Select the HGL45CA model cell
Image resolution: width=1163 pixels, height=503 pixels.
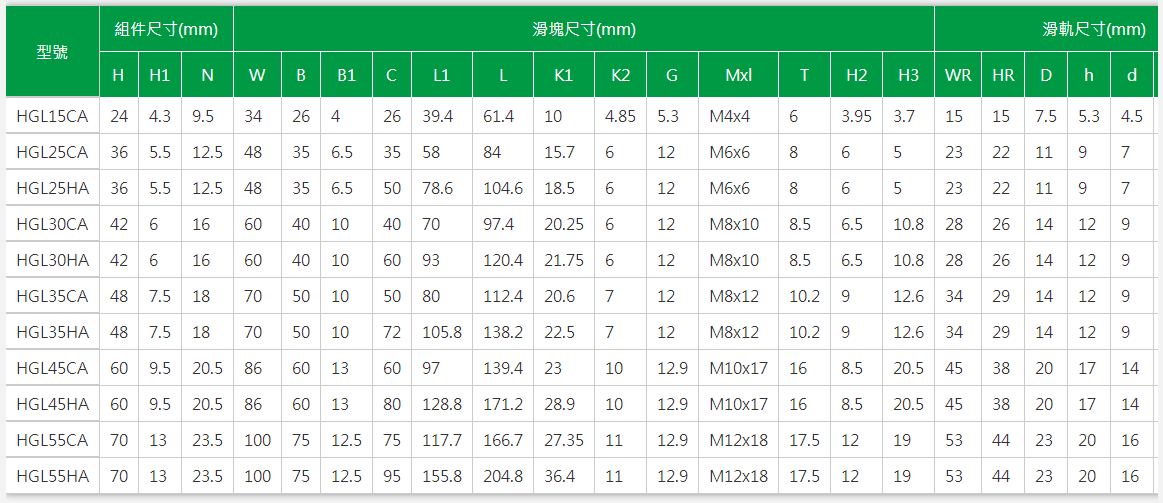(52, 368)
